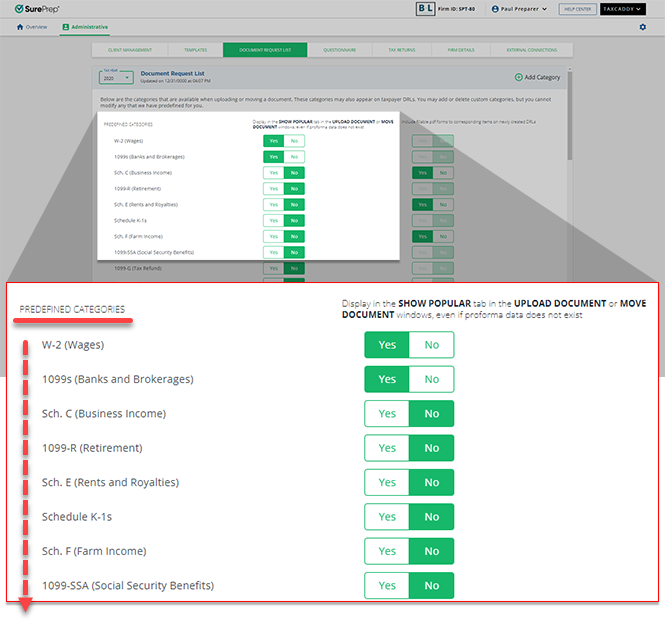Switch to the Templates tab

(x=196, y=50)
